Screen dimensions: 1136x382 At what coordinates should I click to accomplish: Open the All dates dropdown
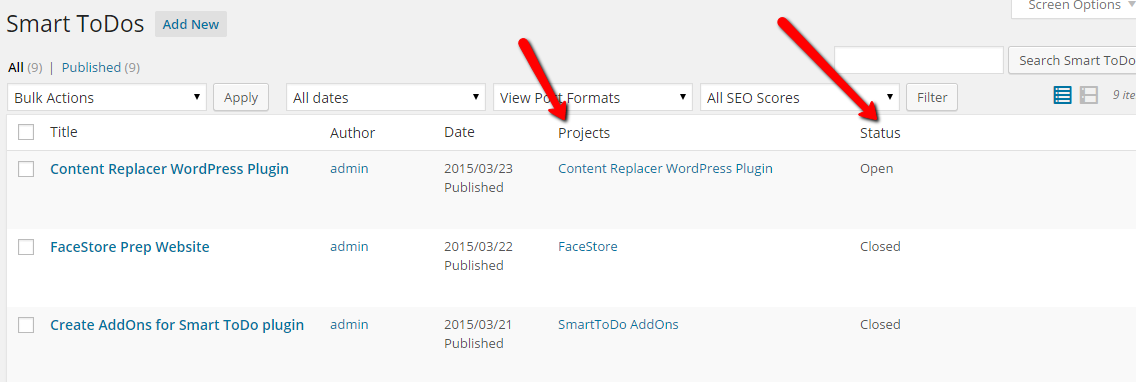pos(386,97)
